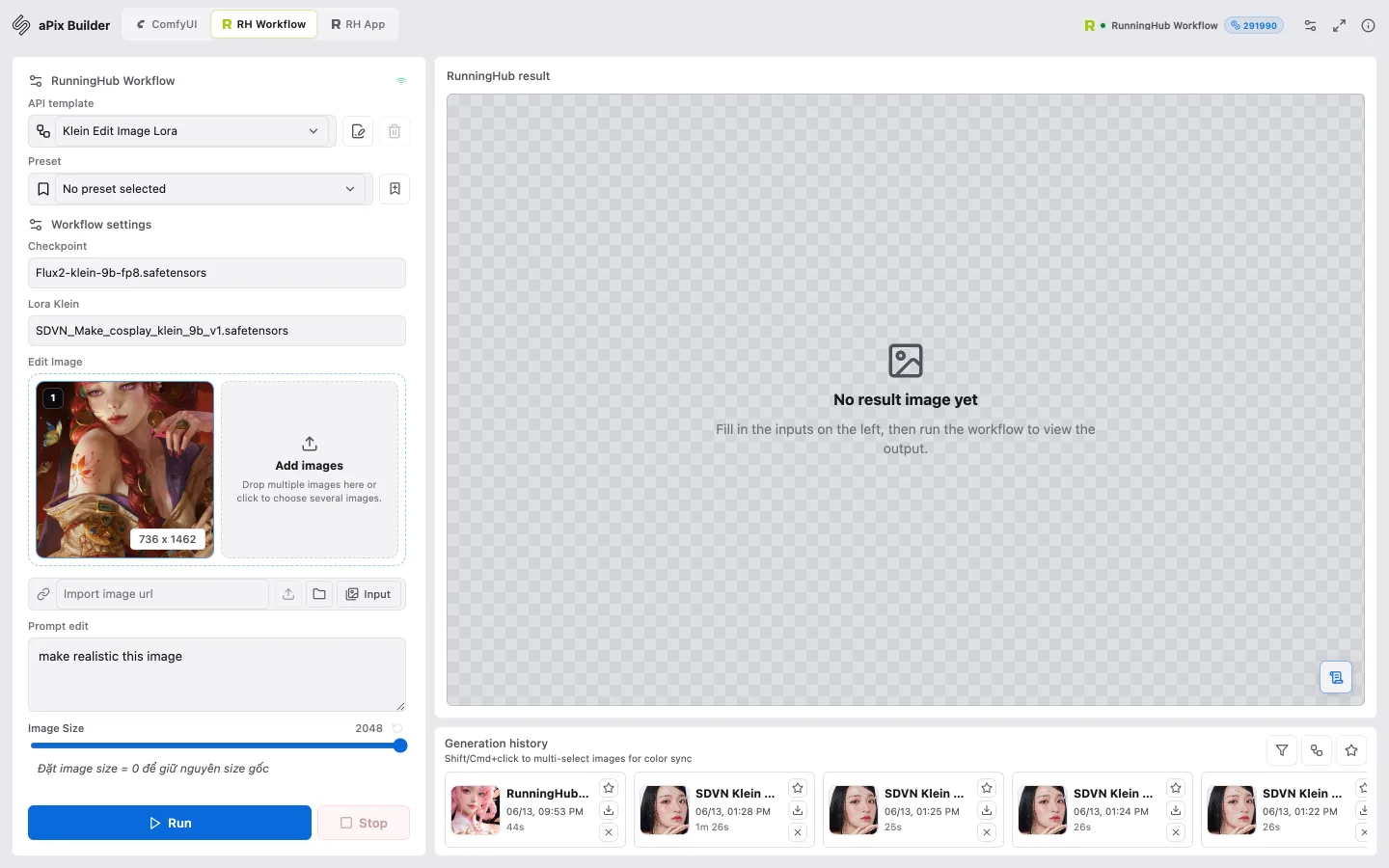The height and width of the screenshot is (868, 1389).
Task: Upload image from the import url row
Action: click(x=288, y=594)
